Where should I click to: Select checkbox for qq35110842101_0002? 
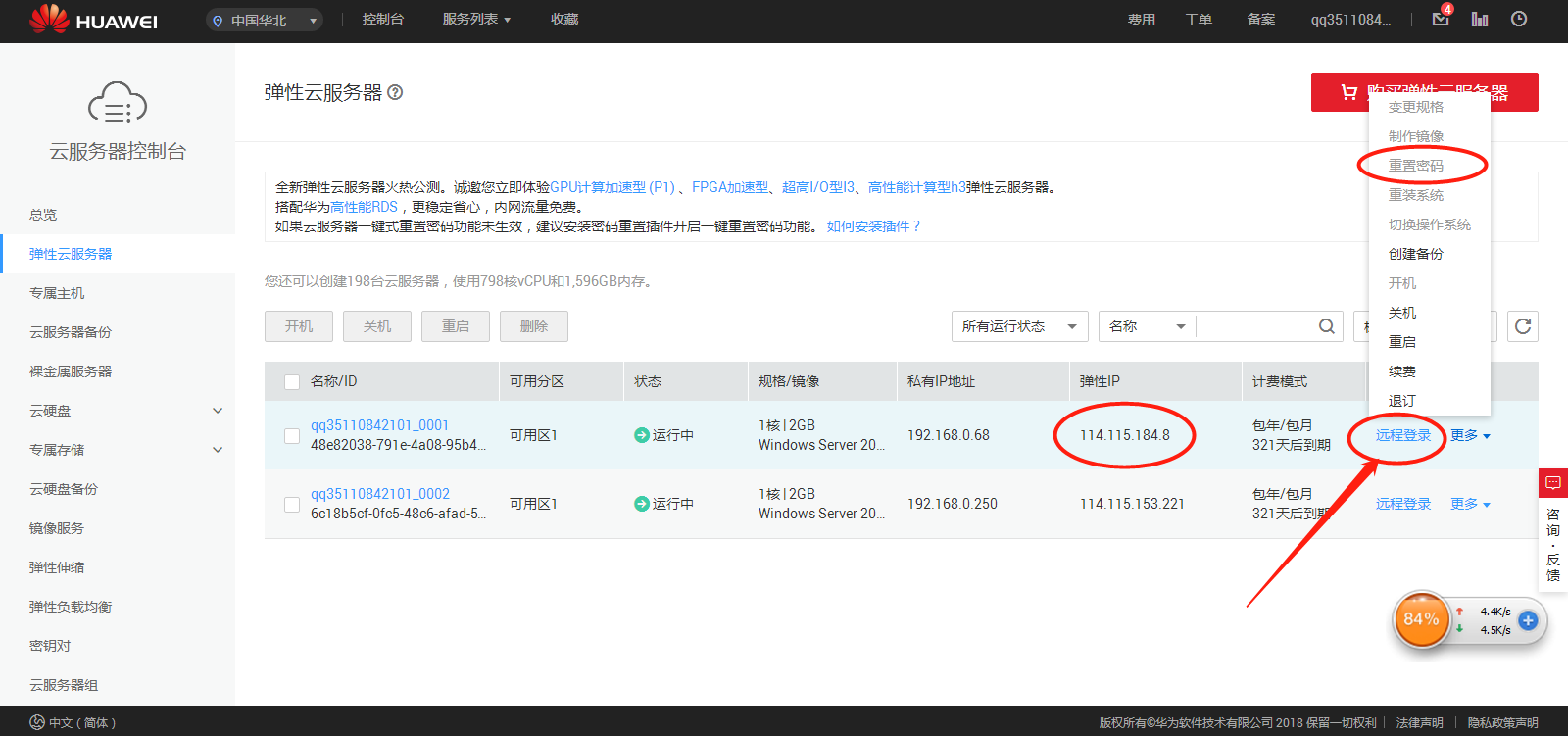pyautogui.click(x=292, y=505)
